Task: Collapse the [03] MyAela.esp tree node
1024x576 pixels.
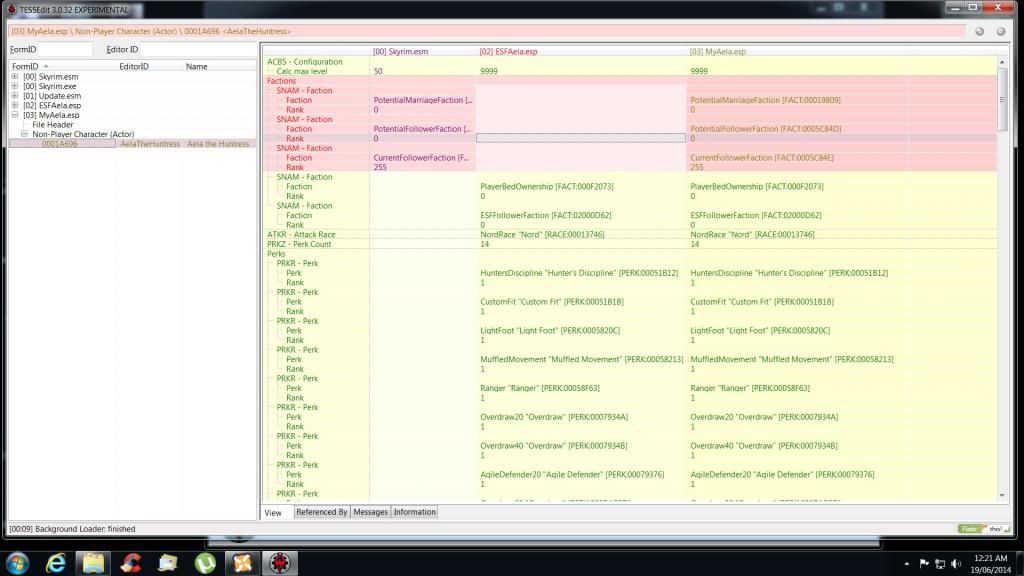Action: (15, 115)
